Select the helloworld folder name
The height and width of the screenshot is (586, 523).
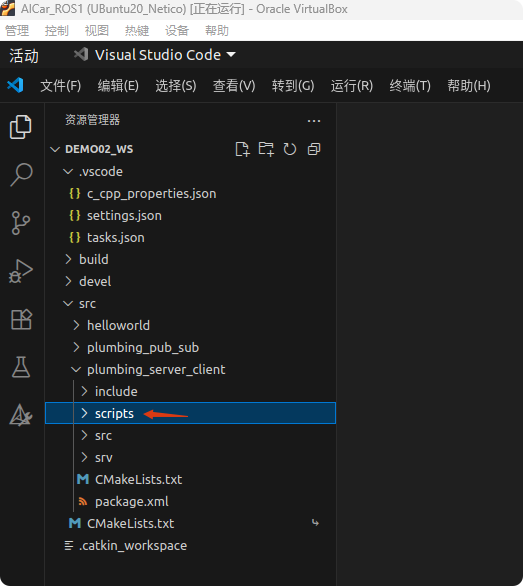(x=119, y=326)
